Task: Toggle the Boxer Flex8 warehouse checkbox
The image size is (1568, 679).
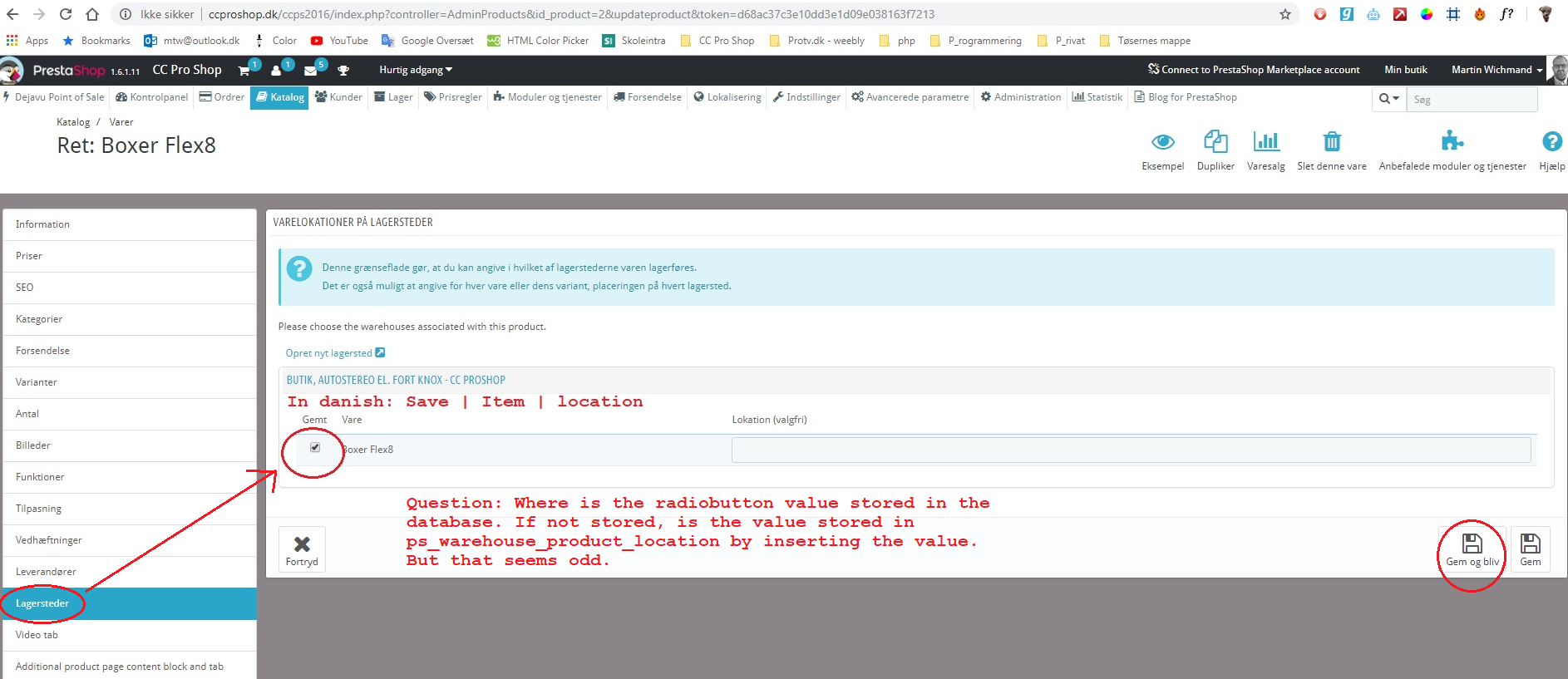Action: pyautogui.click(x=315, y=447)
